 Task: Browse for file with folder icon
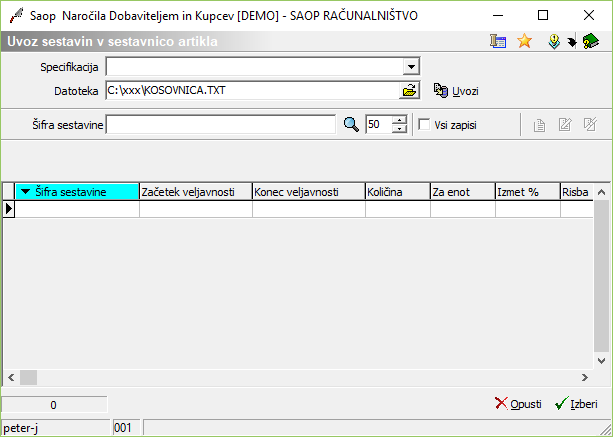click(x=409, y=91)
